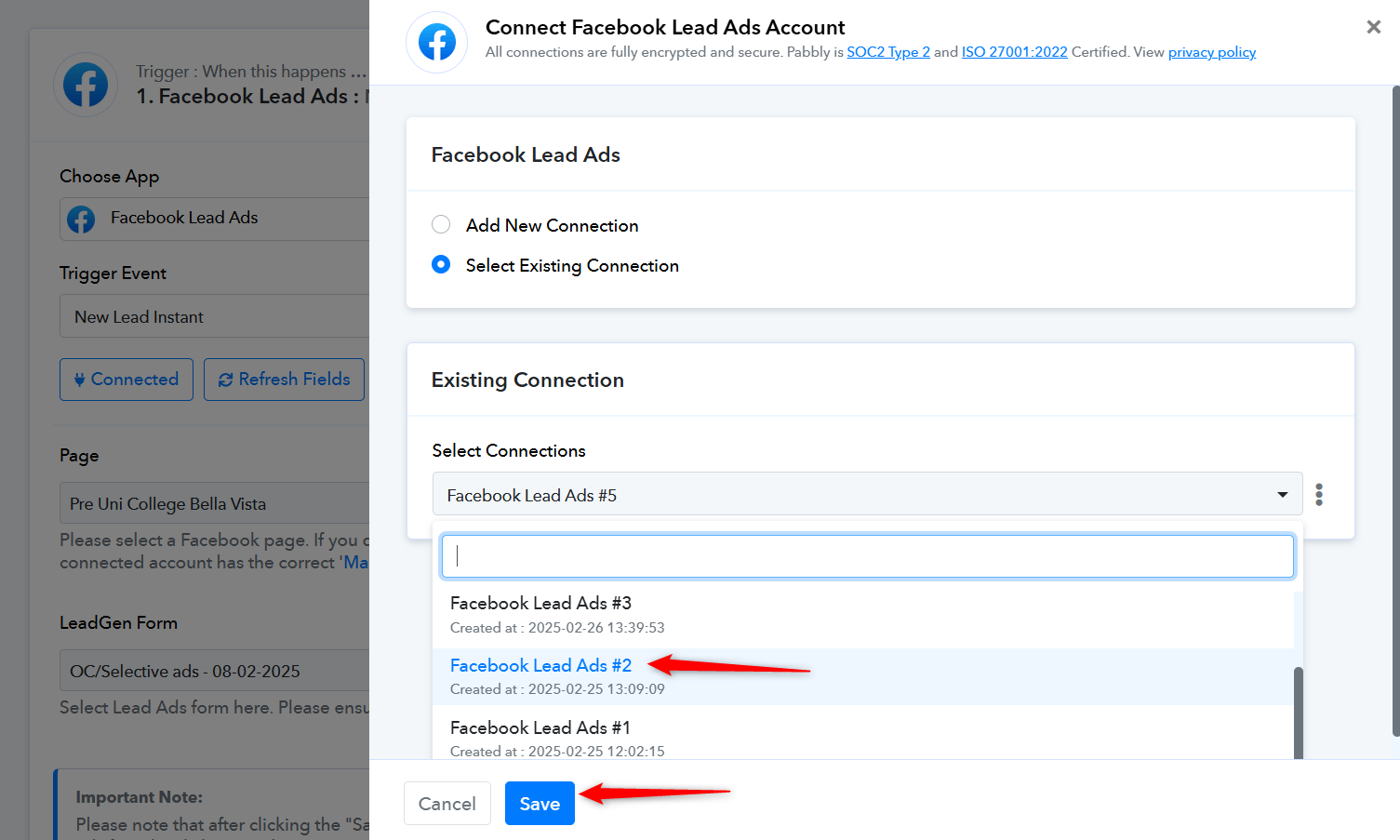Click the Save button
1400x840 pixels.
(x=540, y=803)
